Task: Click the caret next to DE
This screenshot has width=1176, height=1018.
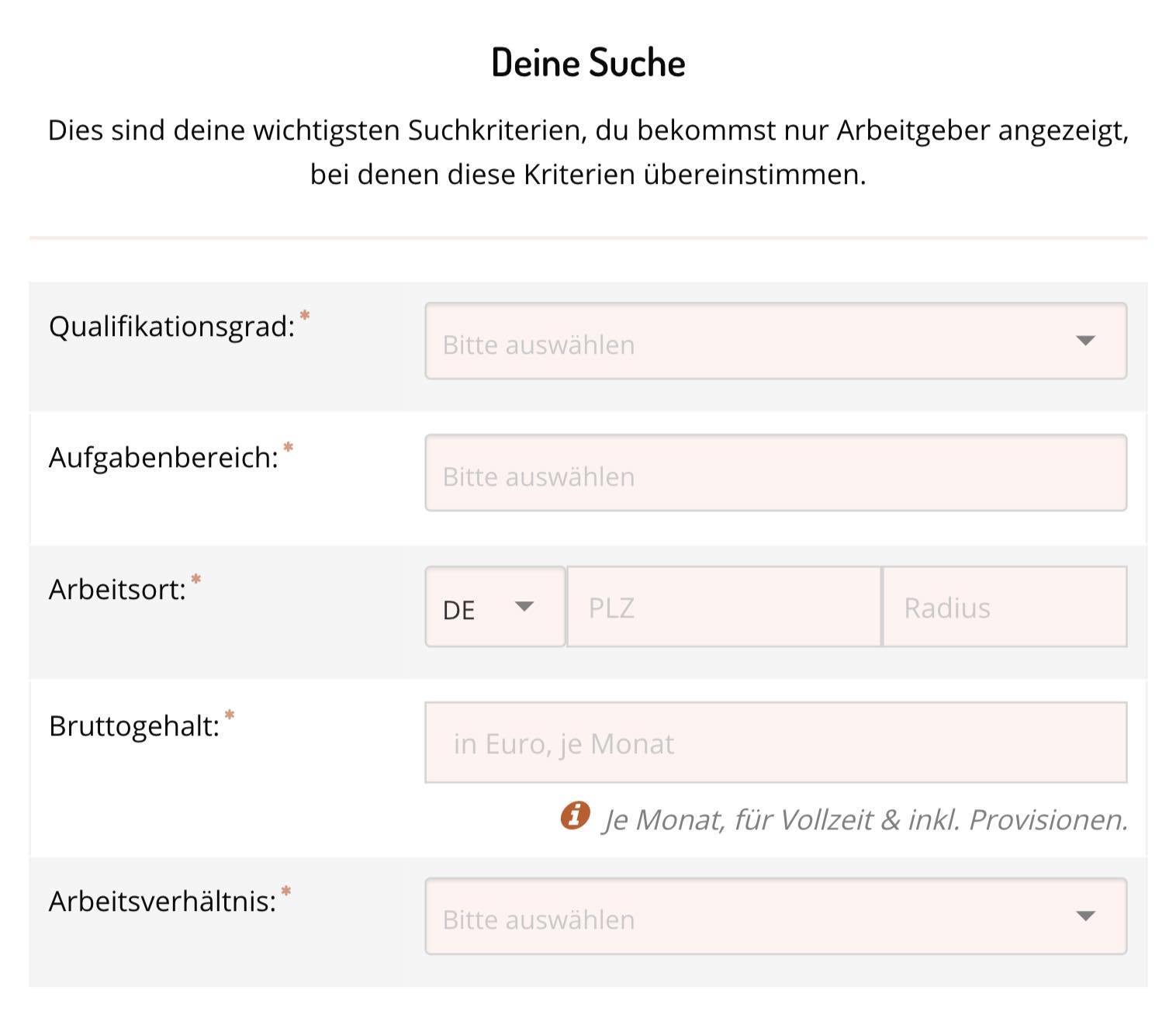Action: coord(524,607)
